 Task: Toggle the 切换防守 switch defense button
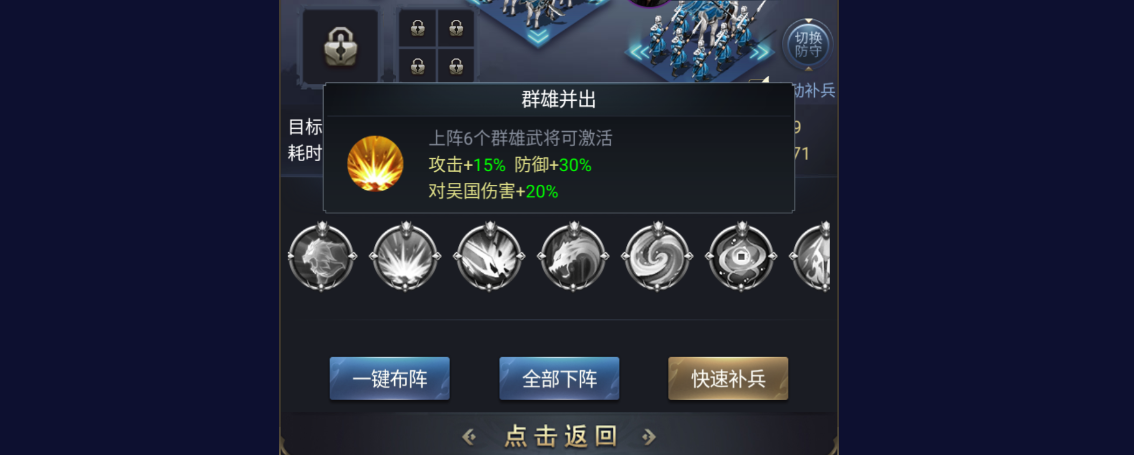[x=808, y=45]
